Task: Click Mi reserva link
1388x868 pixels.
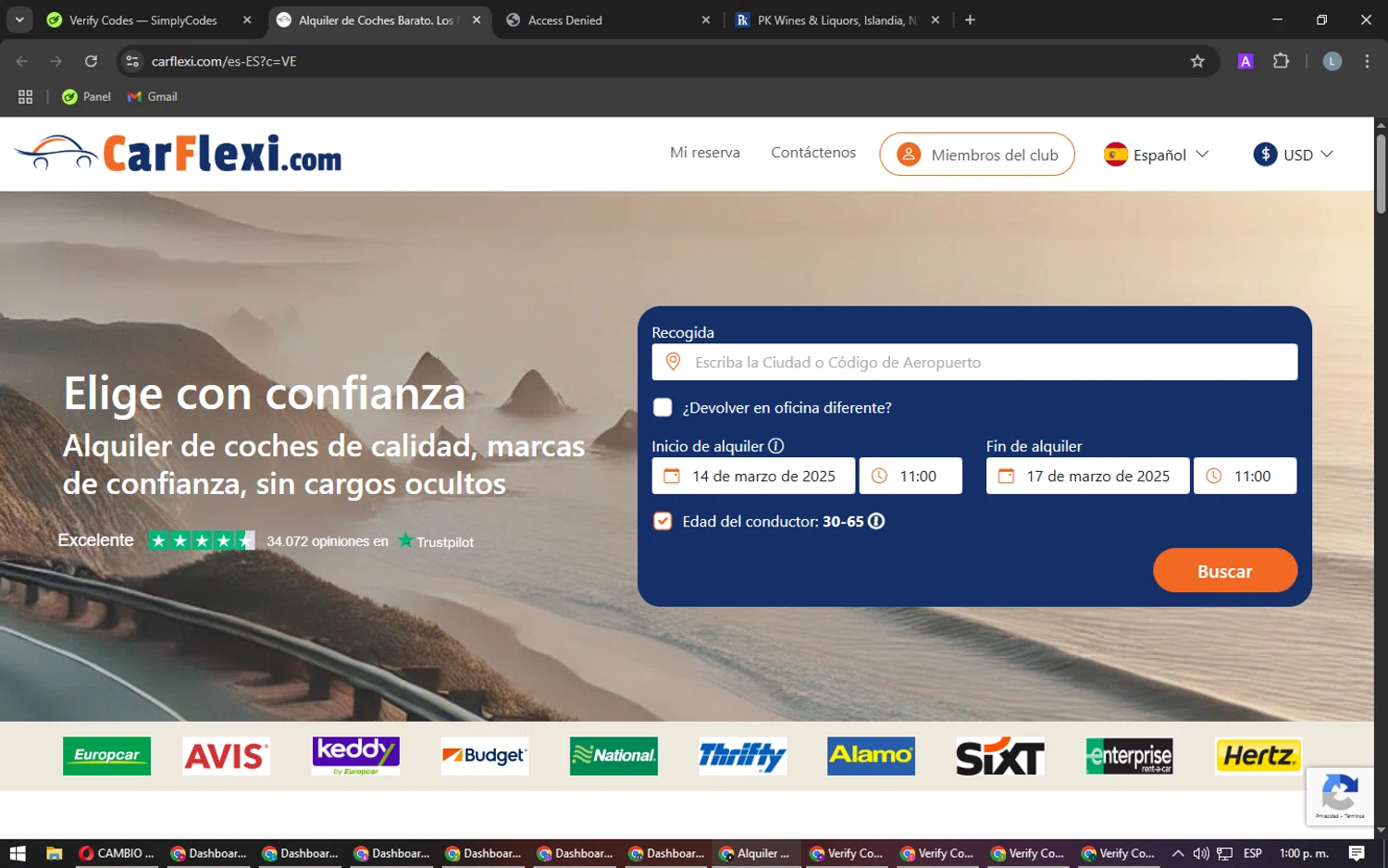Action: [x=705, y=153]
